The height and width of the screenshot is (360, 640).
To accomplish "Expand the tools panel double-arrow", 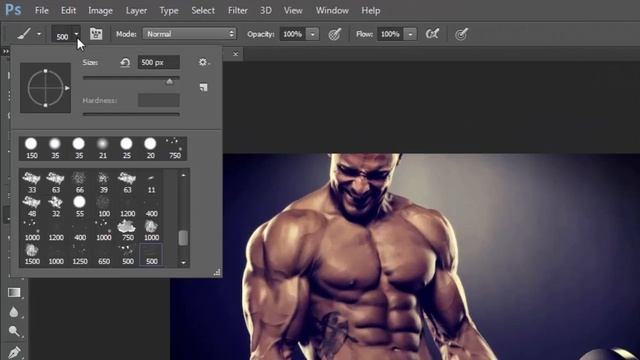I will tap(6, 51).
